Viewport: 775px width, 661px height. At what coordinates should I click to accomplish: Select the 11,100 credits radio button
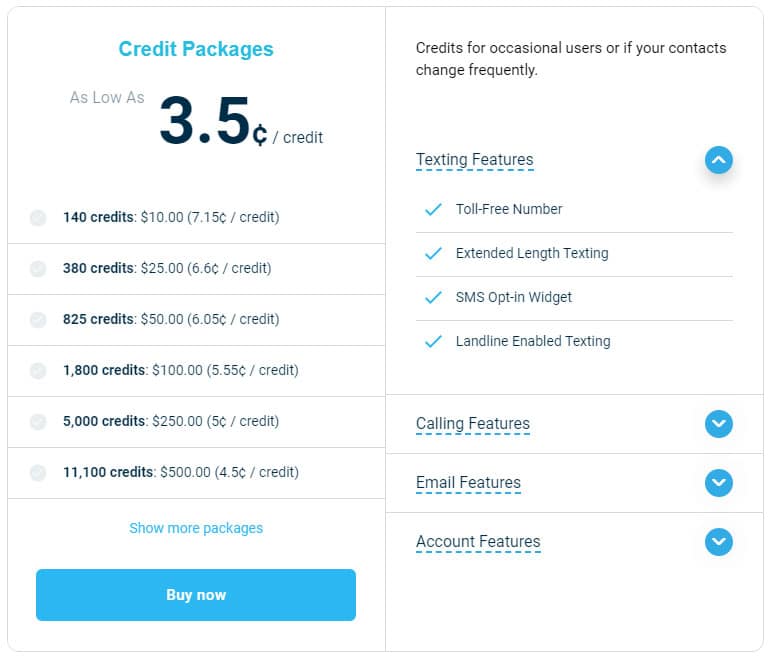click(x=38, y=473)
